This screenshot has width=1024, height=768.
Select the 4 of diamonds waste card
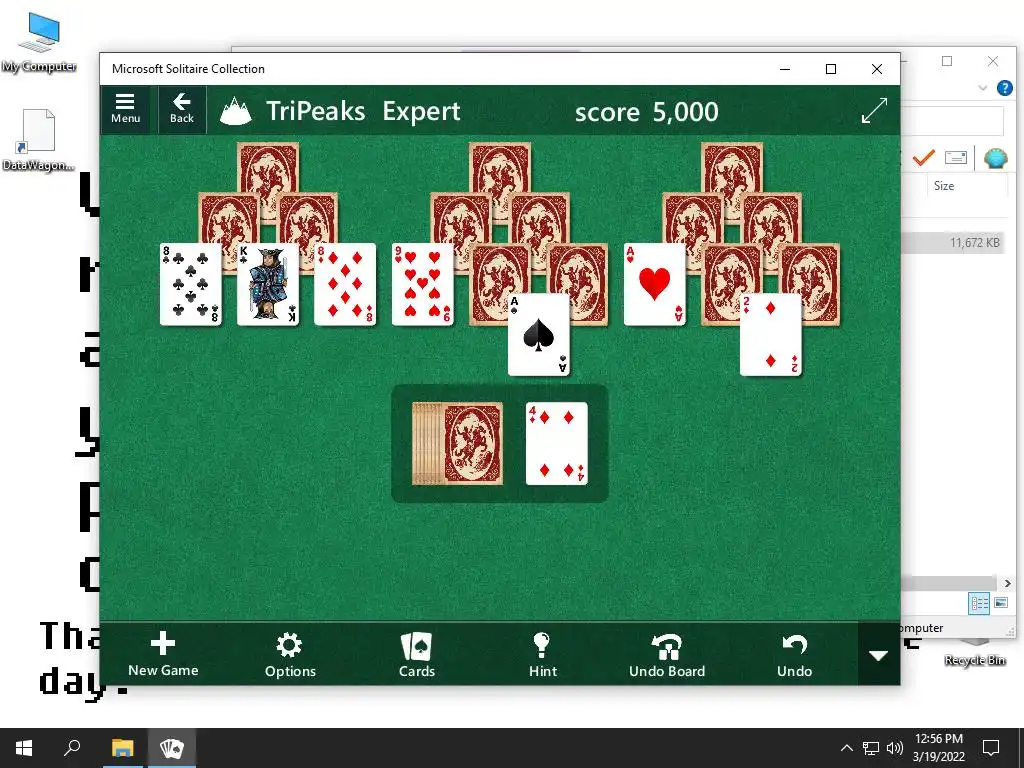coord(556,443)
